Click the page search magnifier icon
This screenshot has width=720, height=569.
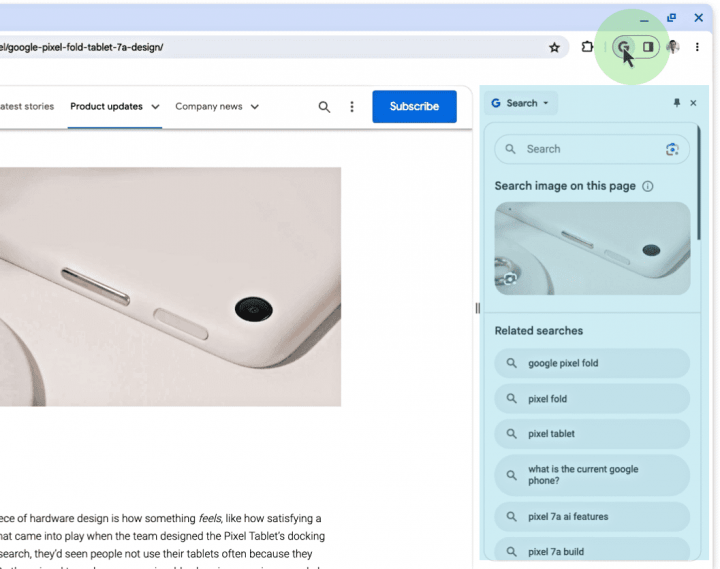coord(324,107)
